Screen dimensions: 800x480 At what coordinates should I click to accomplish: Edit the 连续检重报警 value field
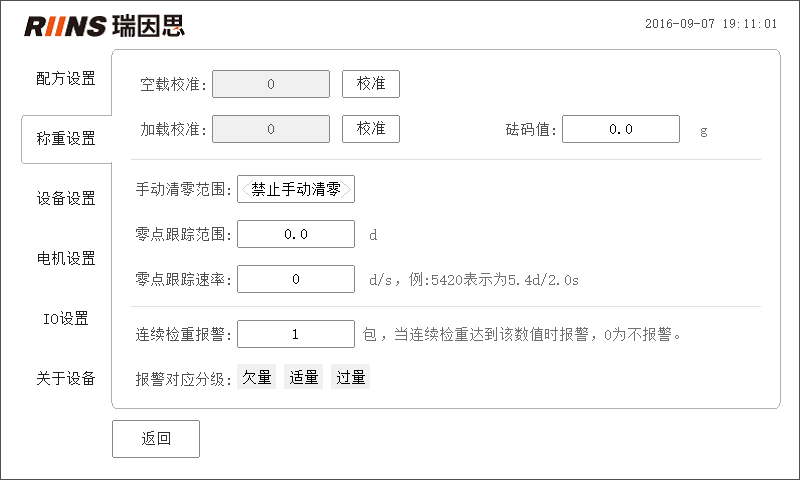point(296,334)
